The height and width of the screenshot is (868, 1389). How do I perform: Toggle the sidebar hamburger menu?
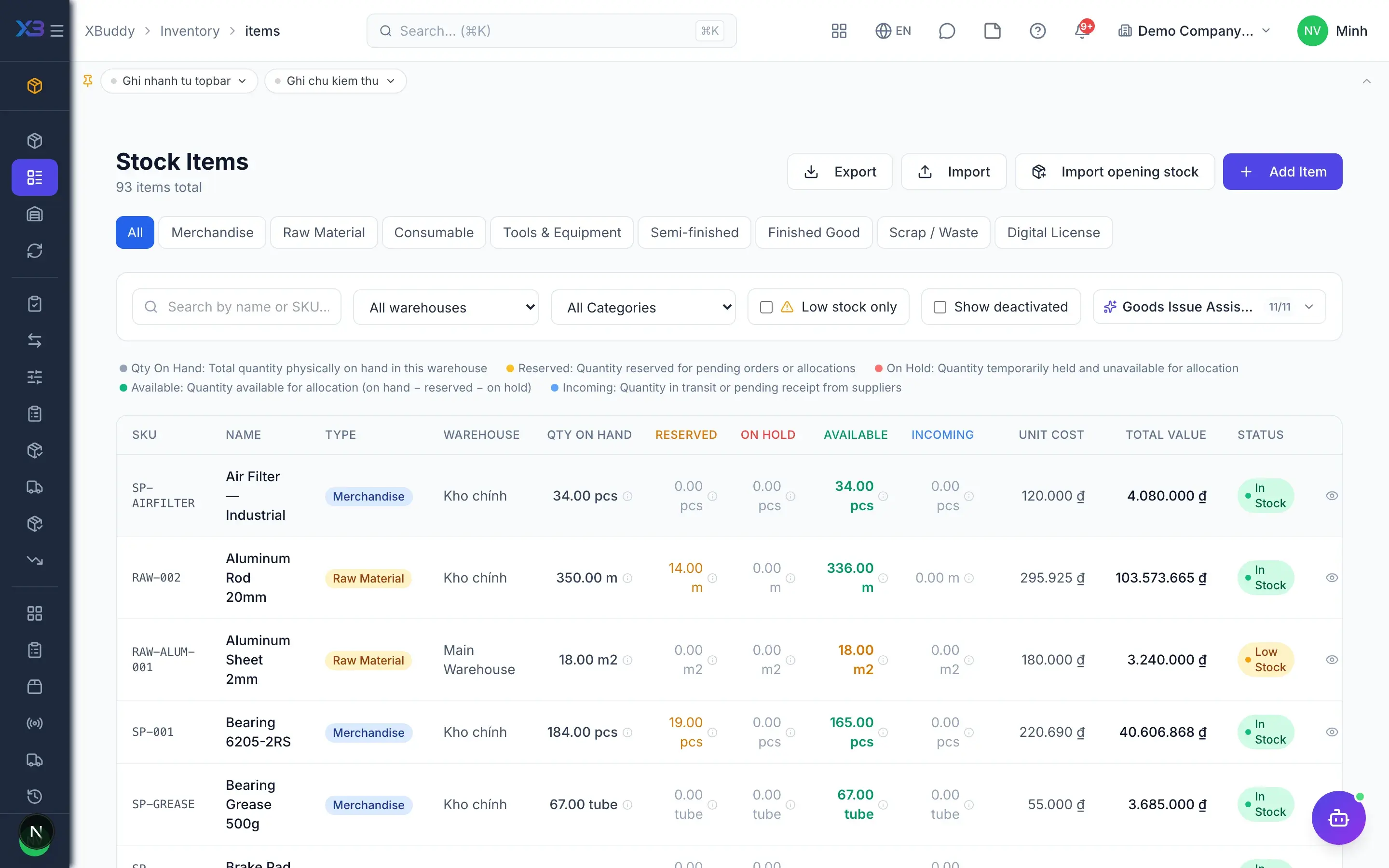click(x=57, y=30)
